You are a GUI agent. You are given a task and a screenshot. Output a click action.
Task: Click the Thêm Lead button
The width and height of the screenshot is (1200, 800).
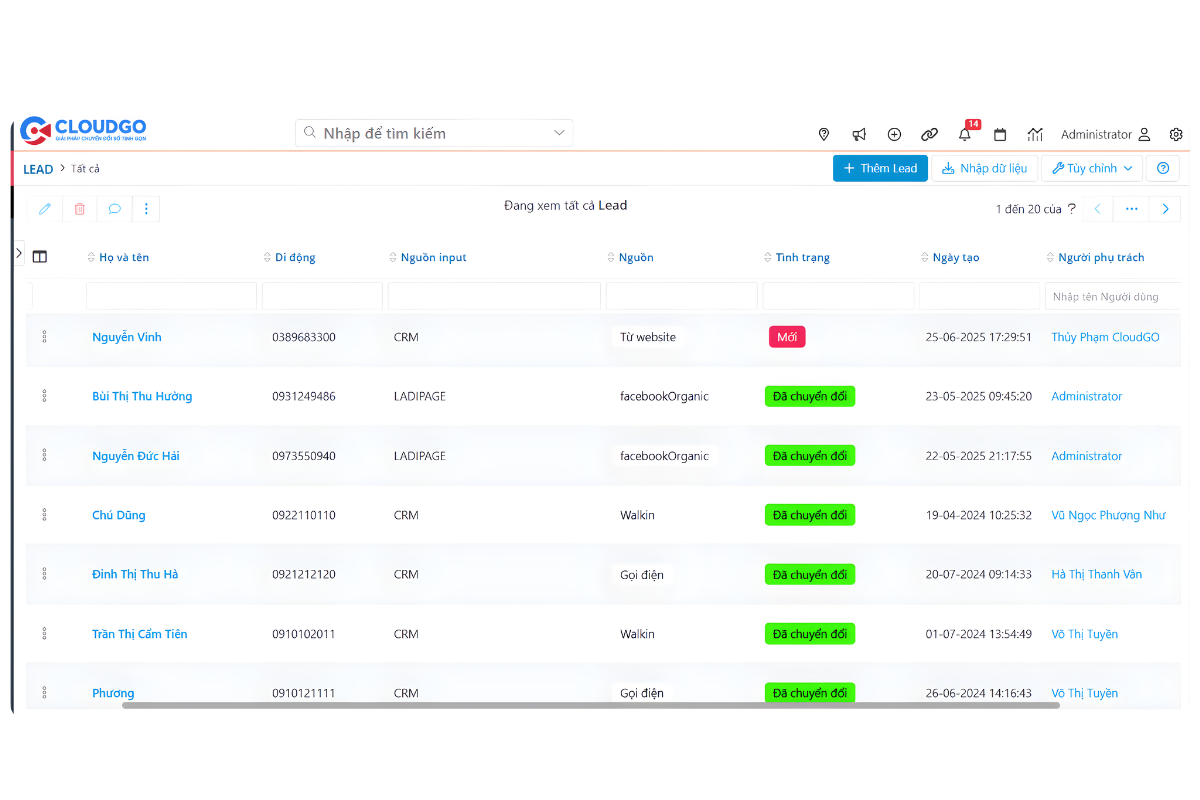pos(880,168)
